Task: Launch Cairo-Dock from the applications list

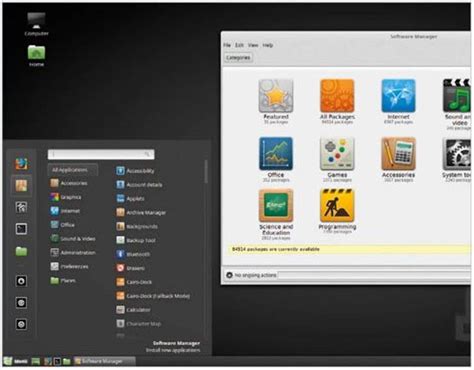Action: [x=134, y=282]
